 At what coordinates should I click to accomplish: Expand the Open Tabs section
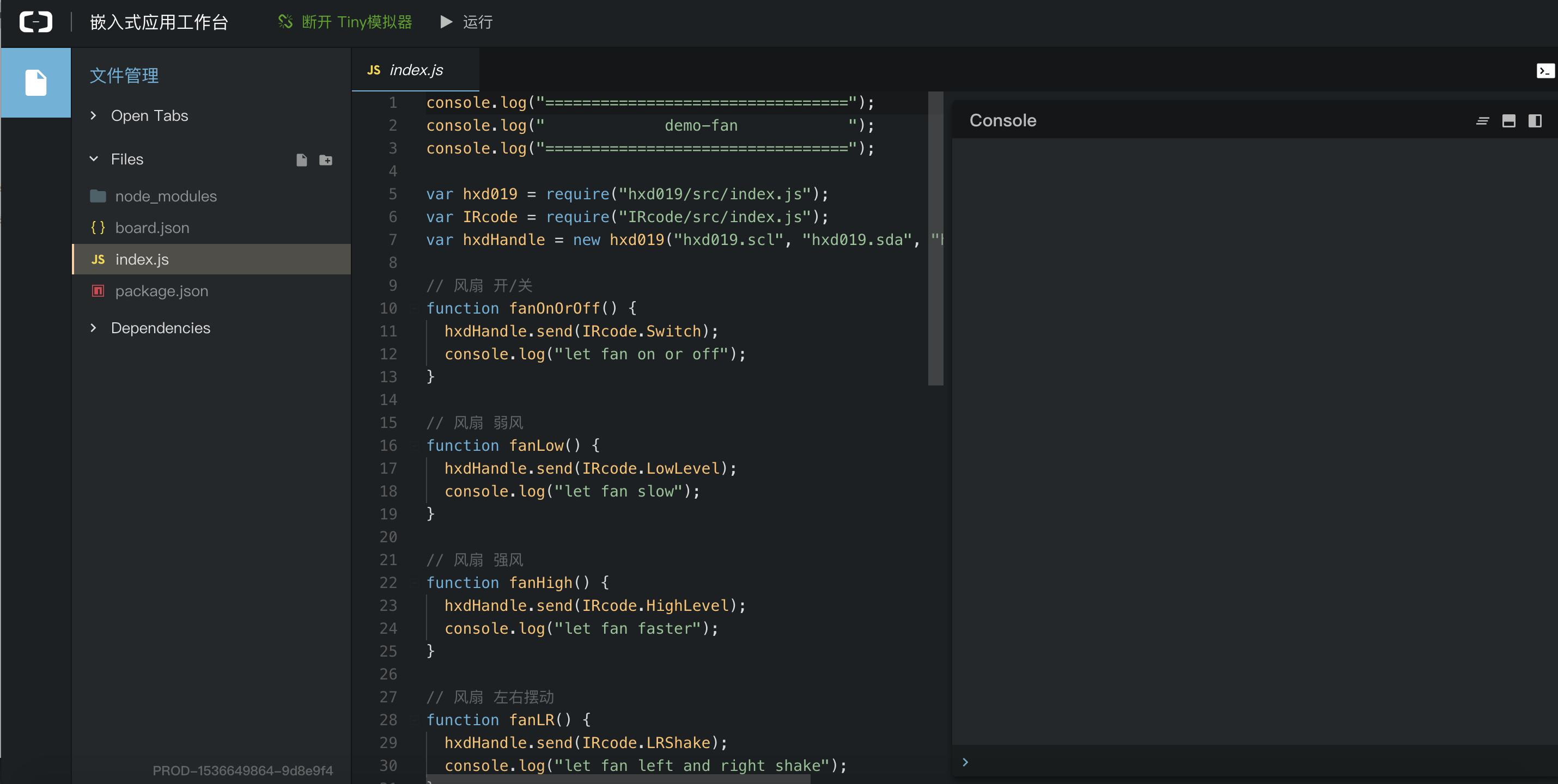(93, 115)
